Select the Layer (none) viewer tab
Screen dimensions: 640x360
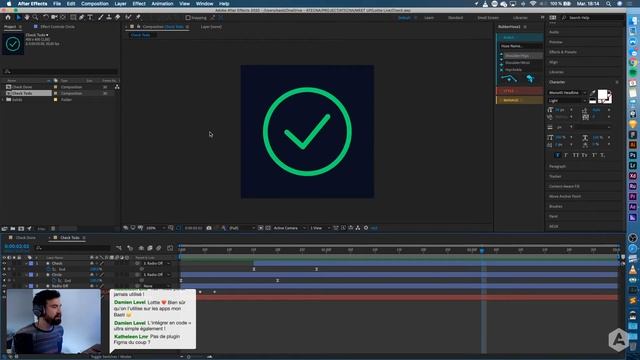click(211, 27)
